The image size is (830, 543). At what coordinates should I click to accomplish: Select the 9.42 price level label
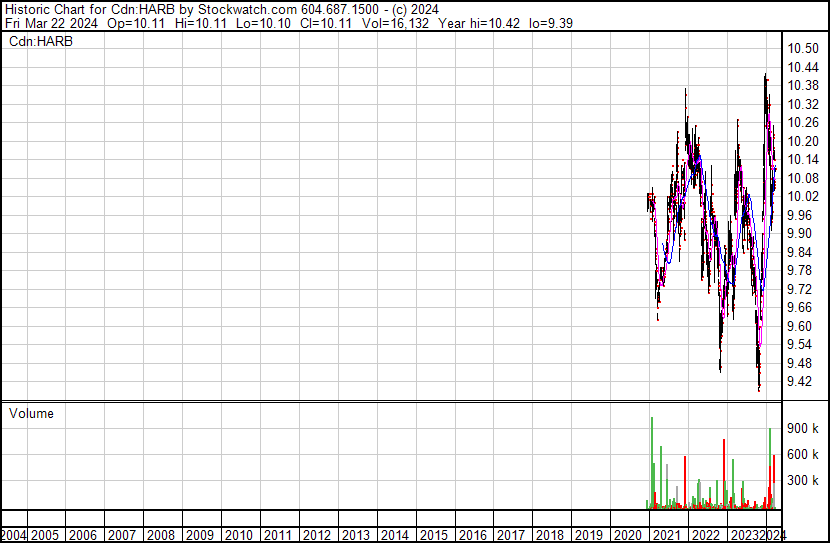[x=802, y=382]
